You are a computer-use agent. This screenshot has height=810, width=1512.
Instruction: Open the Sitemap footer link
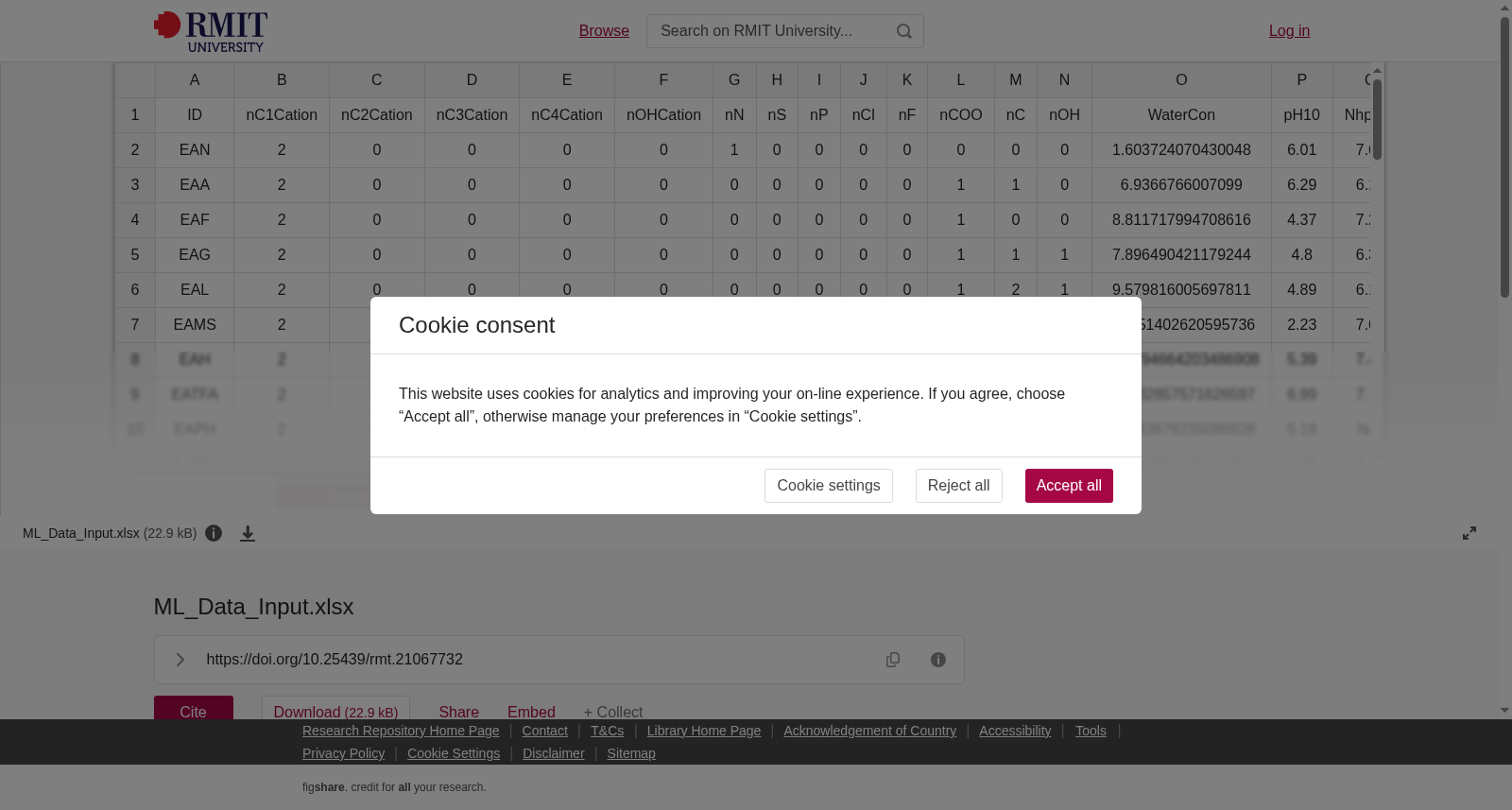(x=631, y=753)
